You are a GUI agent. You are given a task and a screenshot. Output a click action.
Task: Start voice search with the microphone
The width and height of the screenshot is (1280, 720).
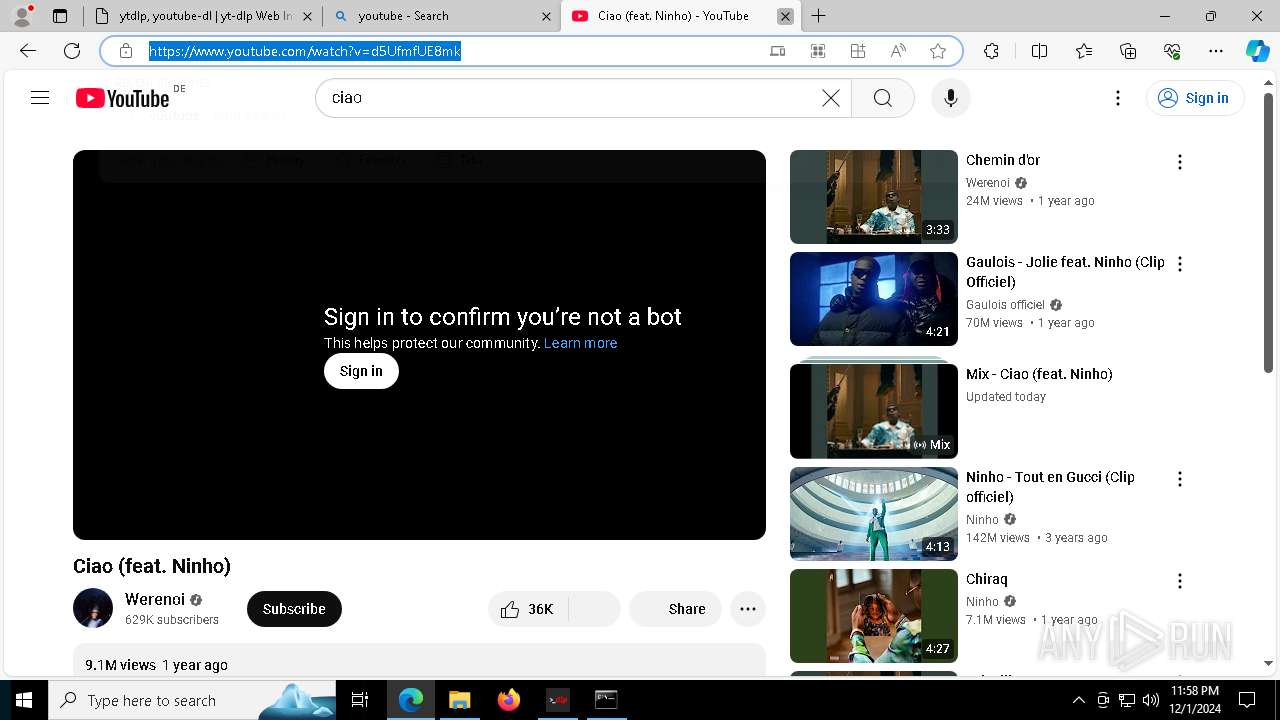pos(951,98)
